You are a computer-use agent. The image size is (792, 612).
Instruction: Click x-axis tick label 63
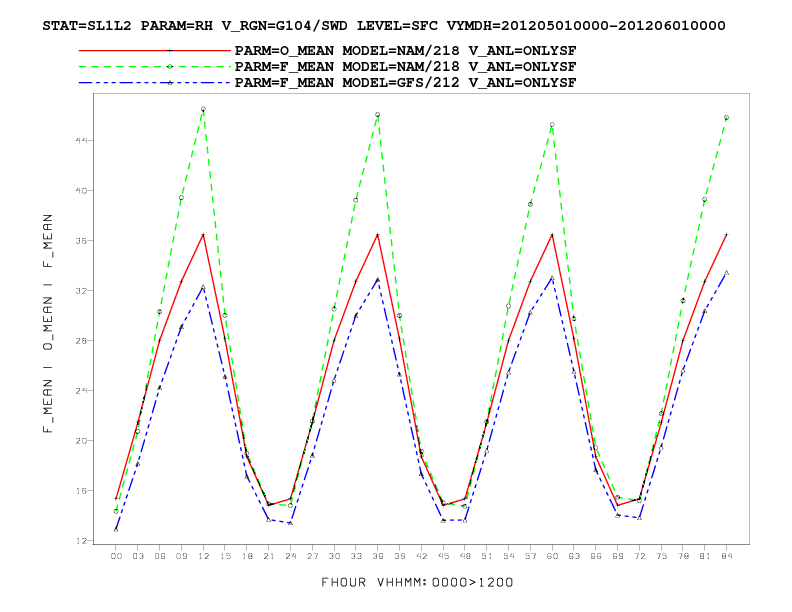pyautogui.click(x=574, y=556)
